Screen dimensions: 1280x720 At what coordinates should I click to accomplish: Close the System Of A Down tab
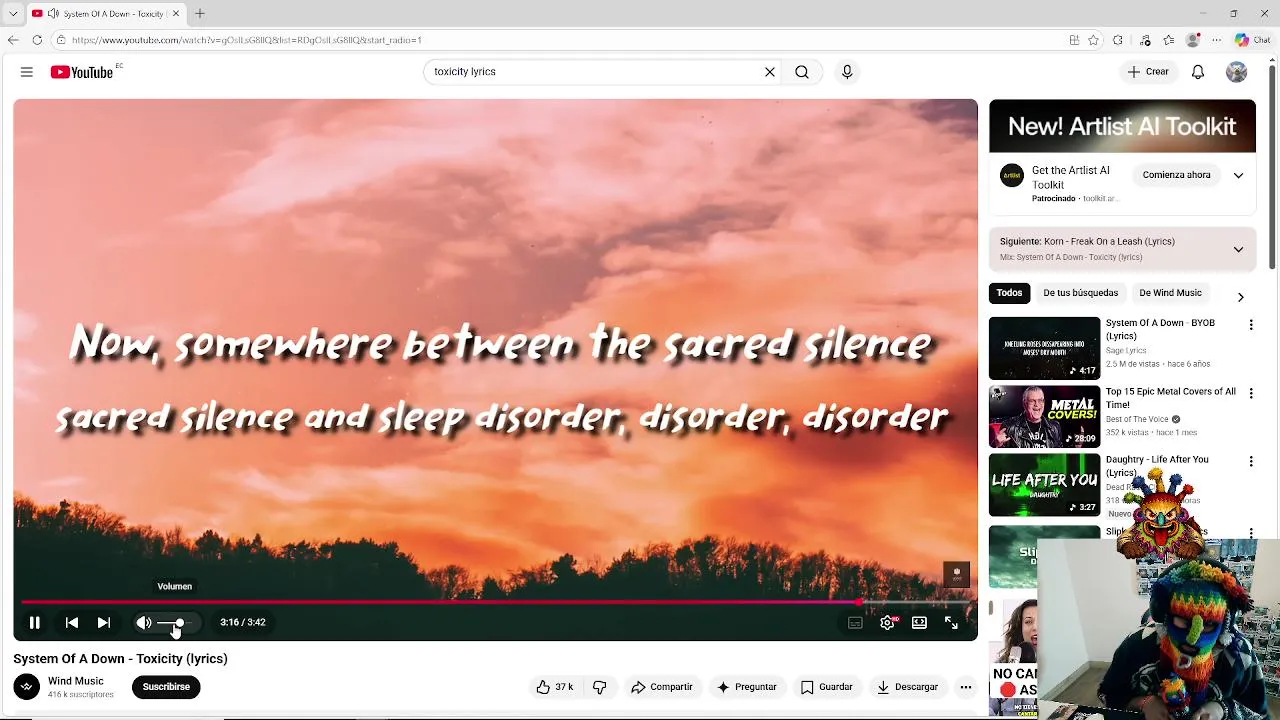tap(176, 14)
